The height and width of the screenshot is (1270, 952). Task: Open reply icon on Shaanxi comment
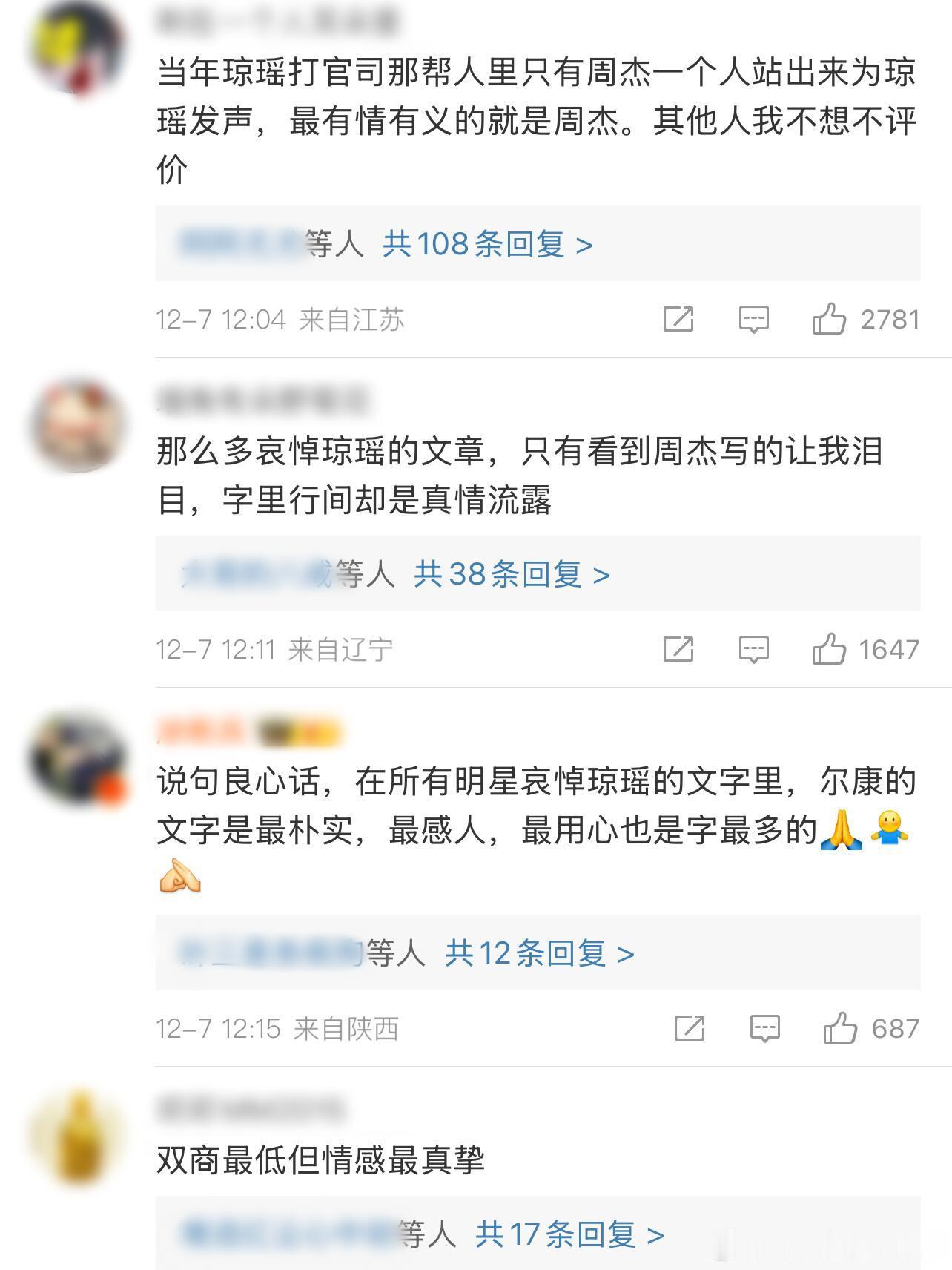pyautogui.click(x=764, y=1028)
